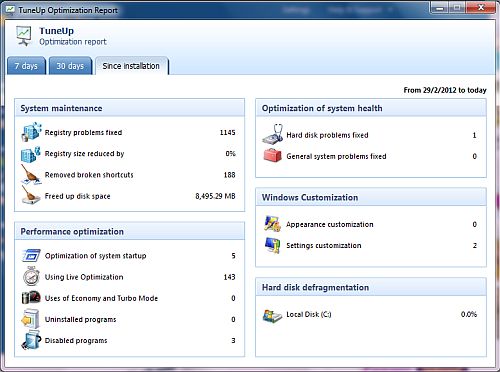Click the Removed broken shortcuts label
The height and width of the screenshot is (372, 500).
pyautogui.click(x=89, y=175)
